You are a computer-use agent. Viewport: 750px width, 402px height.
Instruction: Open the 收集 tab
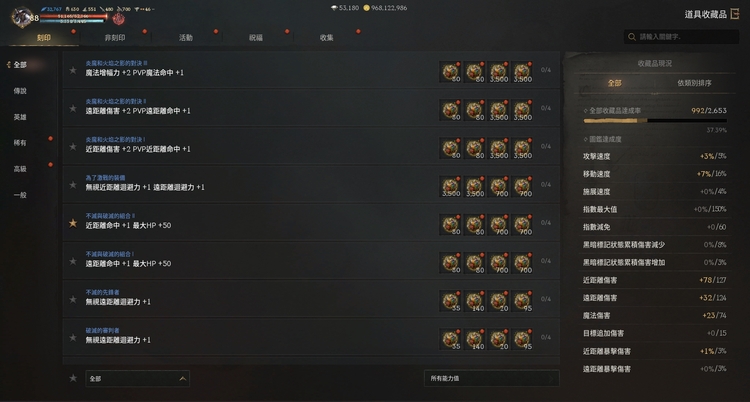click(x=327, y=37)
